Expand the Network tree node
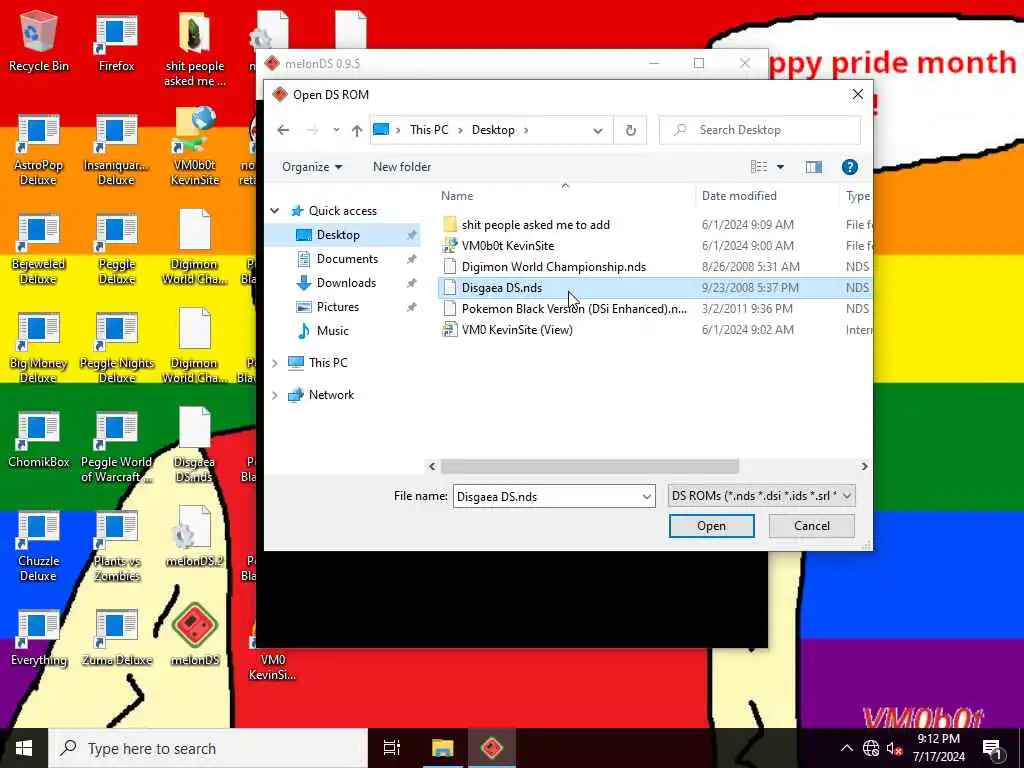The width and height of the screenshot is (1024, 768). (275, 395)
